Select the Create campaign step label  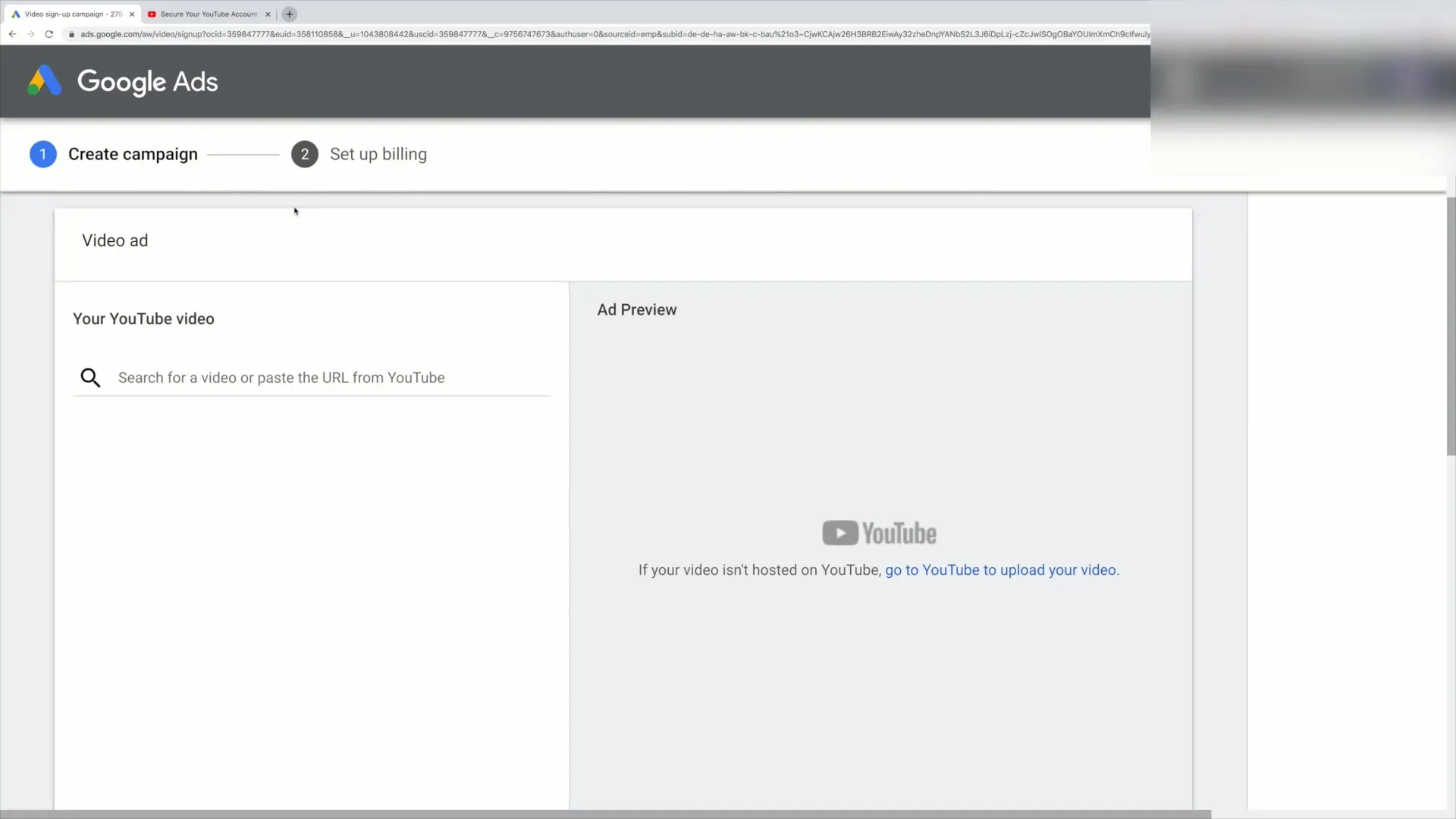pos(133,154)
